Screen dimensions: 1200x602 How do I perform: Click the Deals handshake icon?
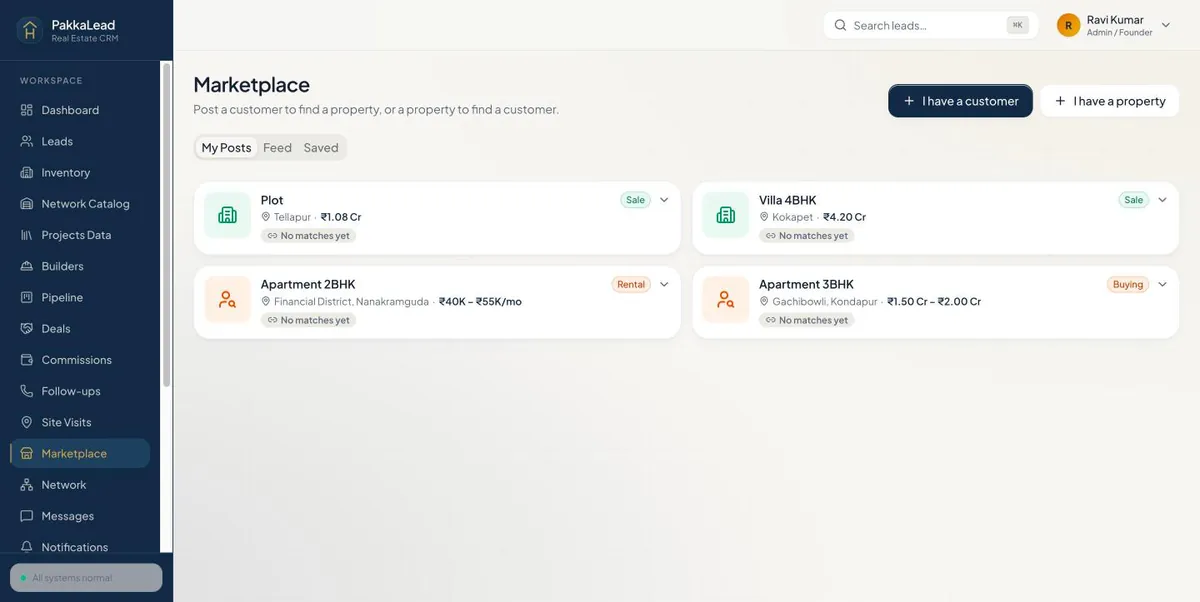pos(27,328)
